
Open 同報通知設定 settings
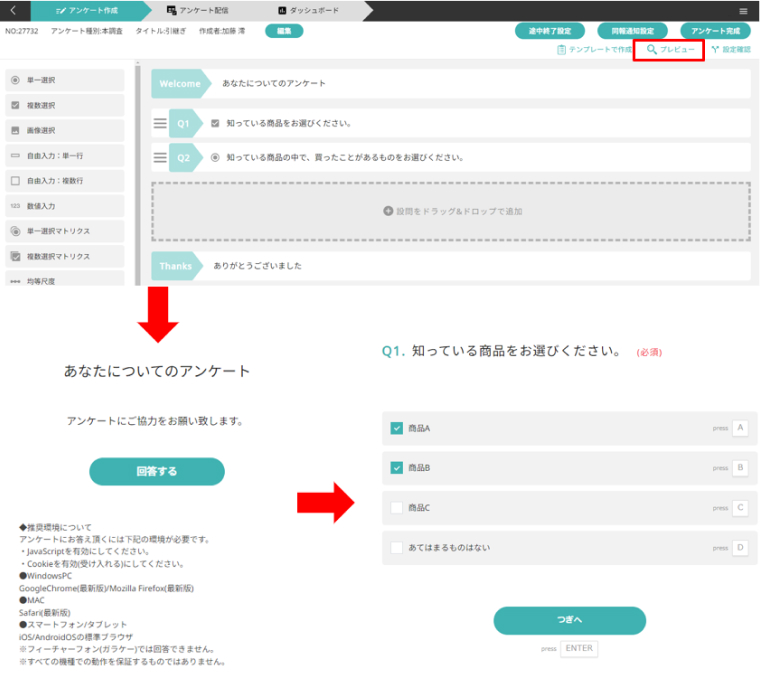(x=633, y=31)
